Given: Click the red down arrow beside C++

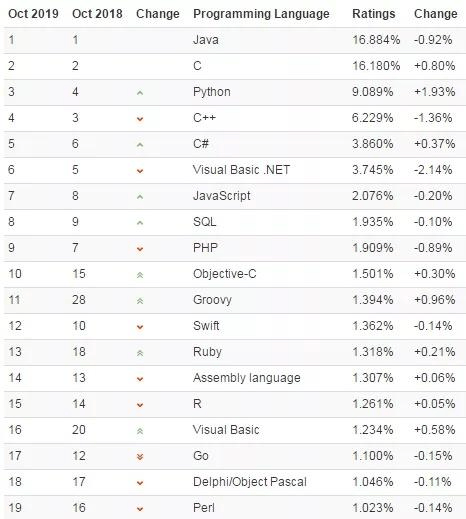Looking at the screenshot, I should pyautogui.click(x=140, y=119).
